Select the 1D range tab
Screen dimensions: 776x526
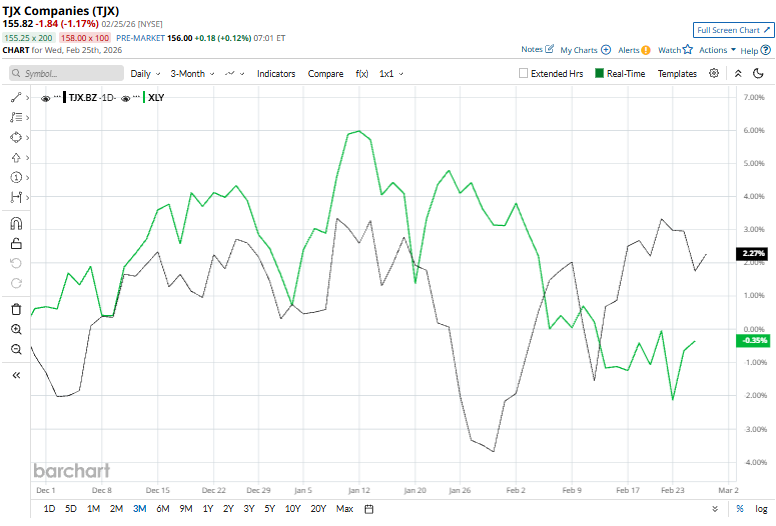point(49,509)
